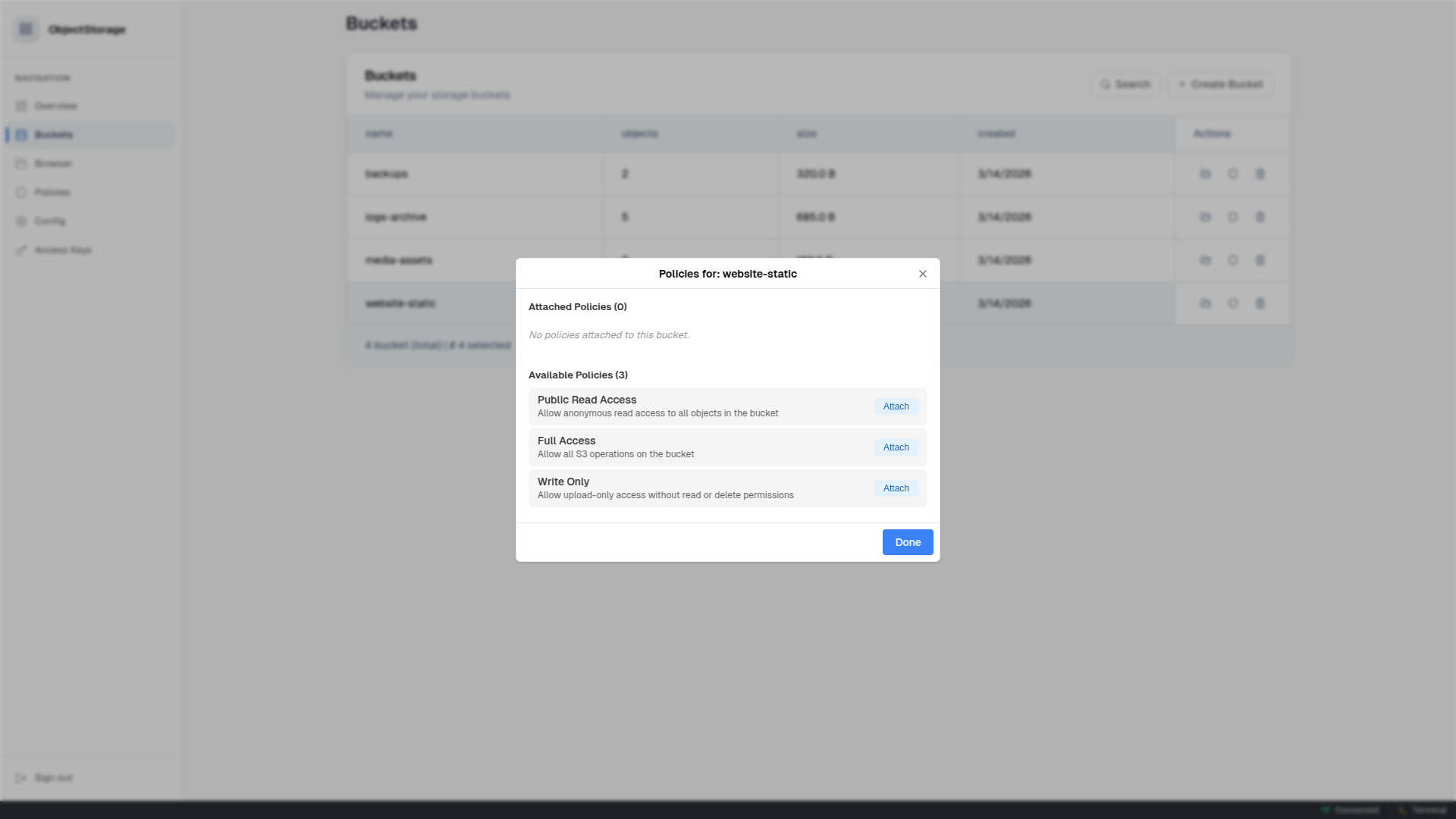Attach the Public Read Access policy
The width and height of the screenshot is (1456, 819).
point(896,406)
